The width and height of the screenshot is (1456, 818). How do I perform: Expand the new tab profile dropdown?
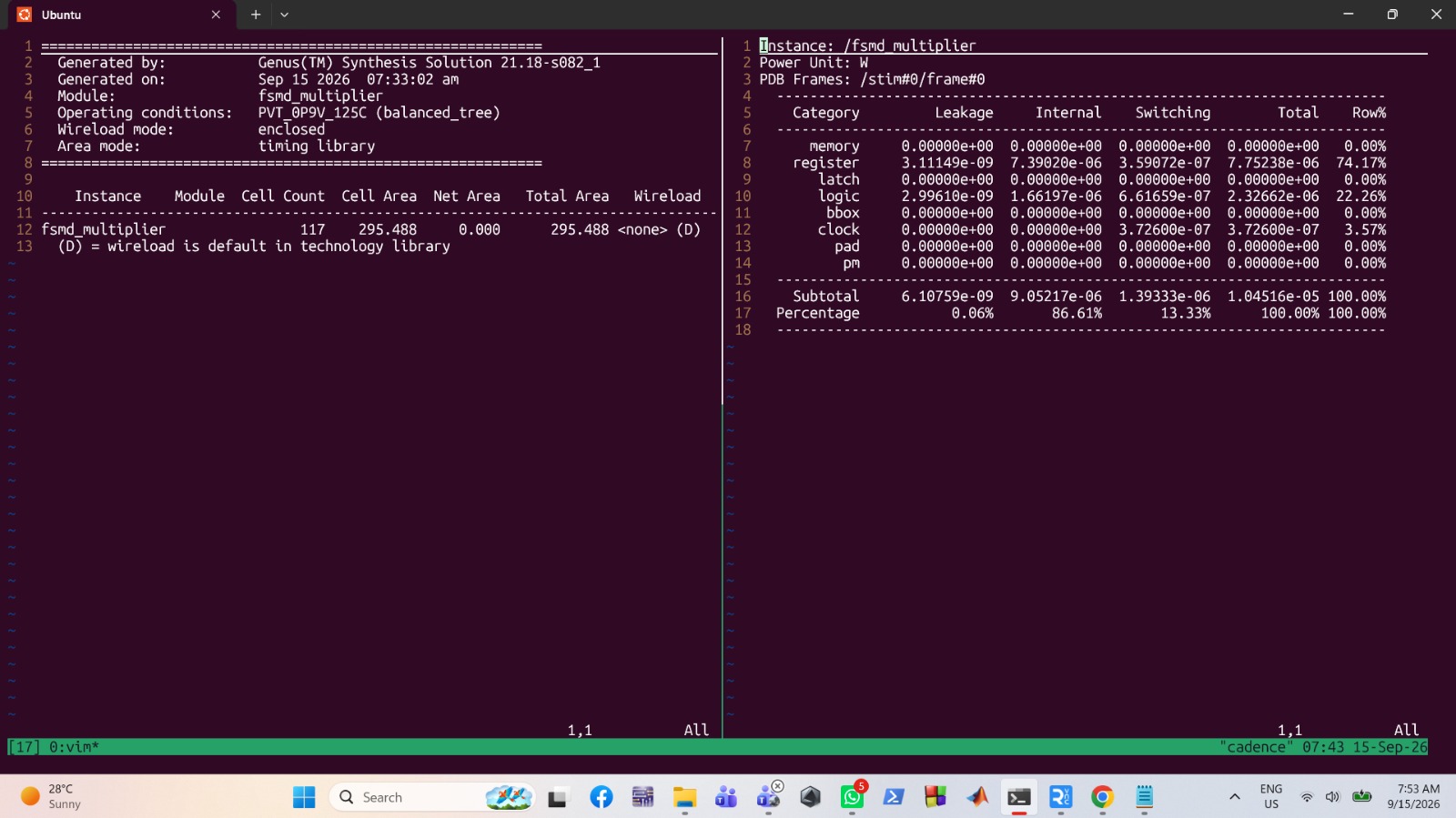[x=285, y=15]
